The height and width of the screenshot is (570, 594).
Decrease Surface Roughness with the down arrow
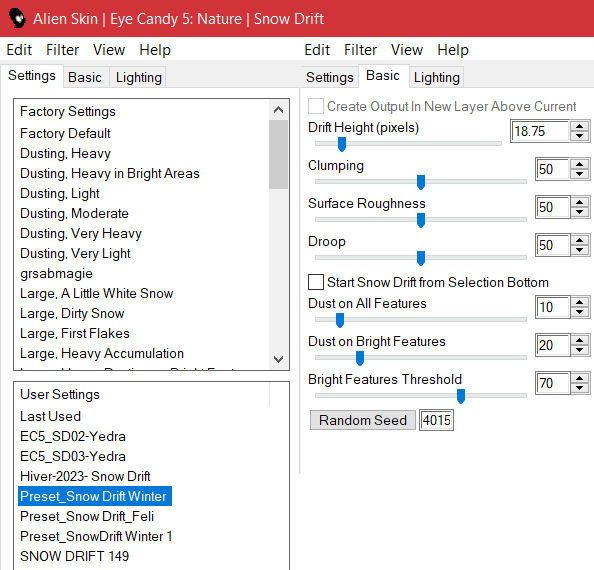pos(579,212)
